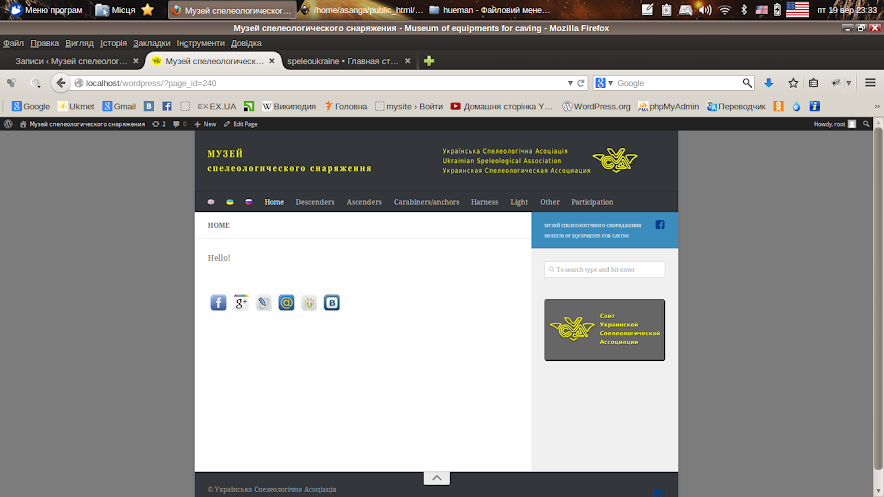
Task: Click the page vertical scrollbar
Action: pyautogui.click(x=878, y=299)
